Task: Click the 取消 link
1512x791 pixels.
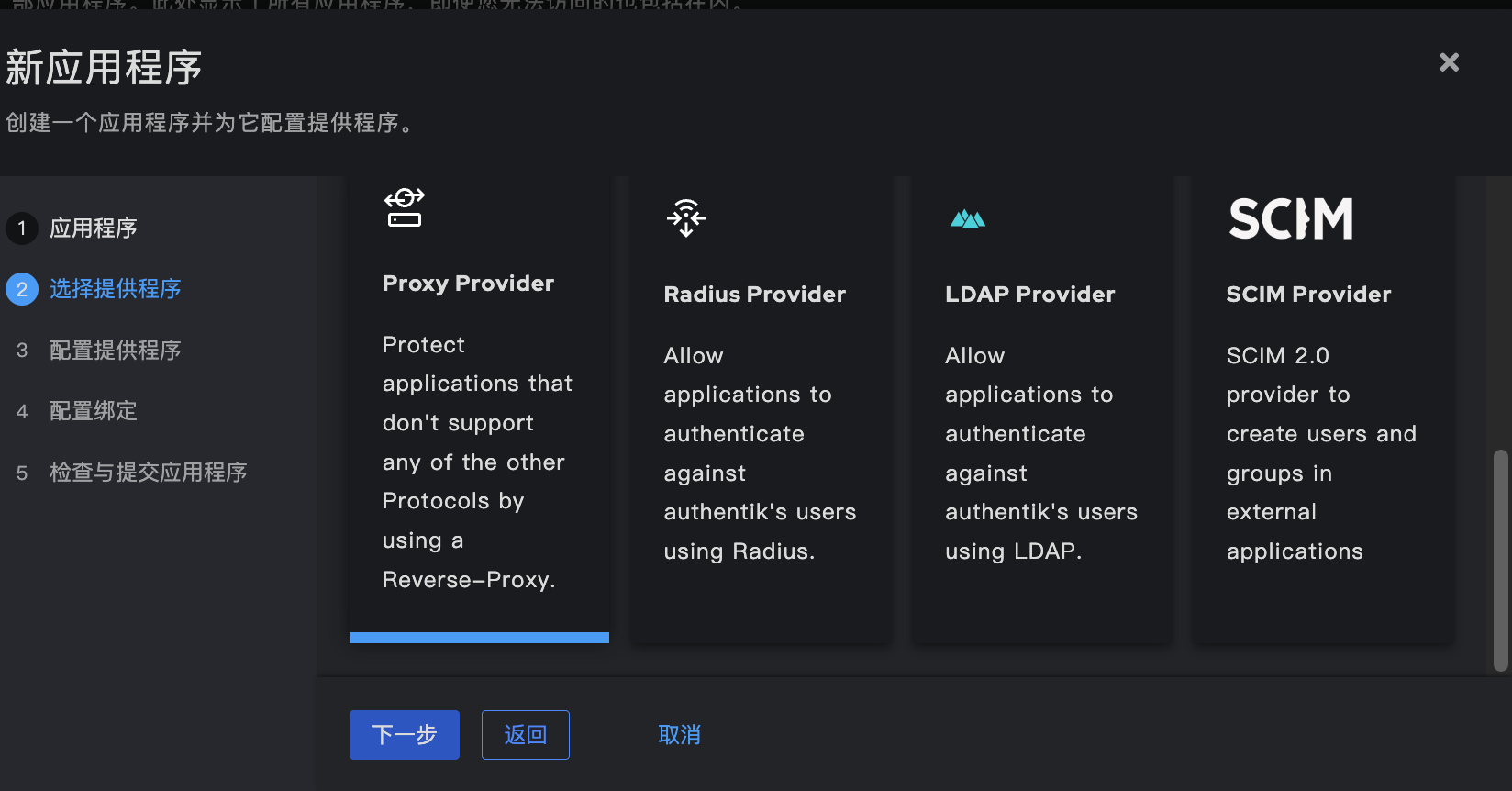Action: 679,735
